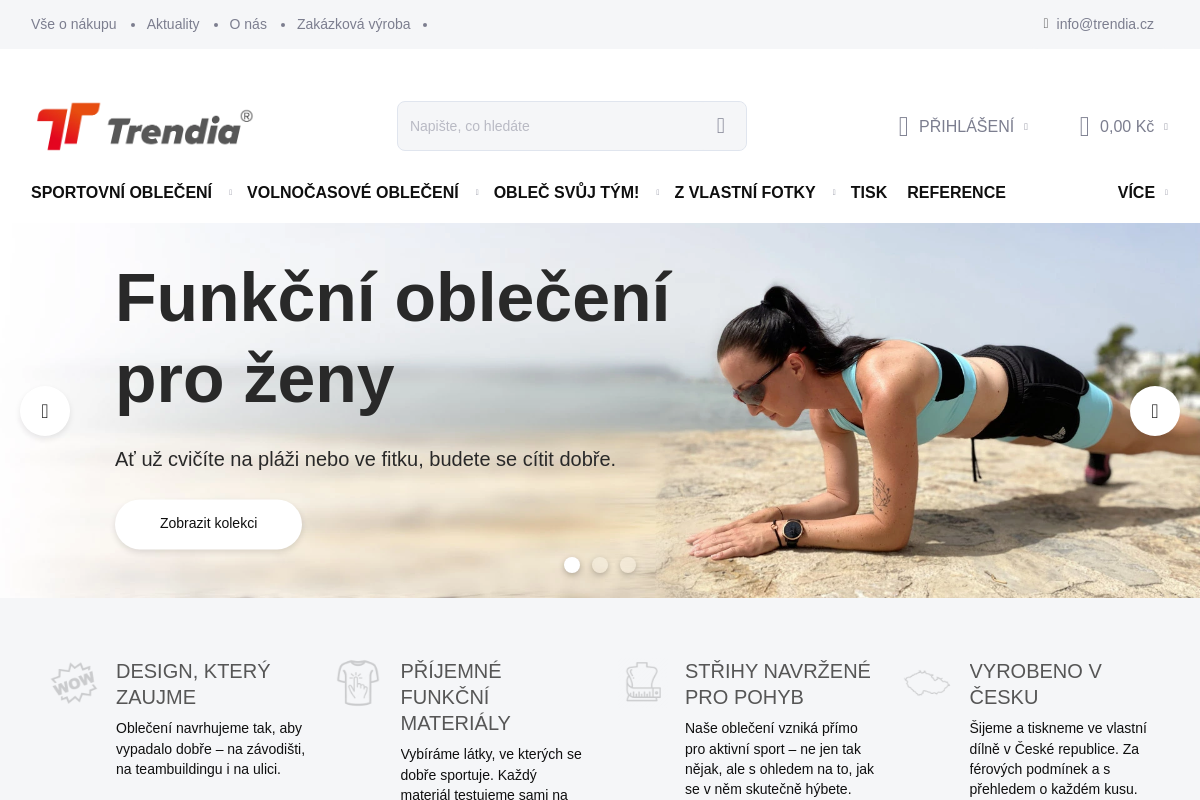This screenshot has width=1200, height=800.
Task: Click the shopping cart icon
Action: (1084, 126)
